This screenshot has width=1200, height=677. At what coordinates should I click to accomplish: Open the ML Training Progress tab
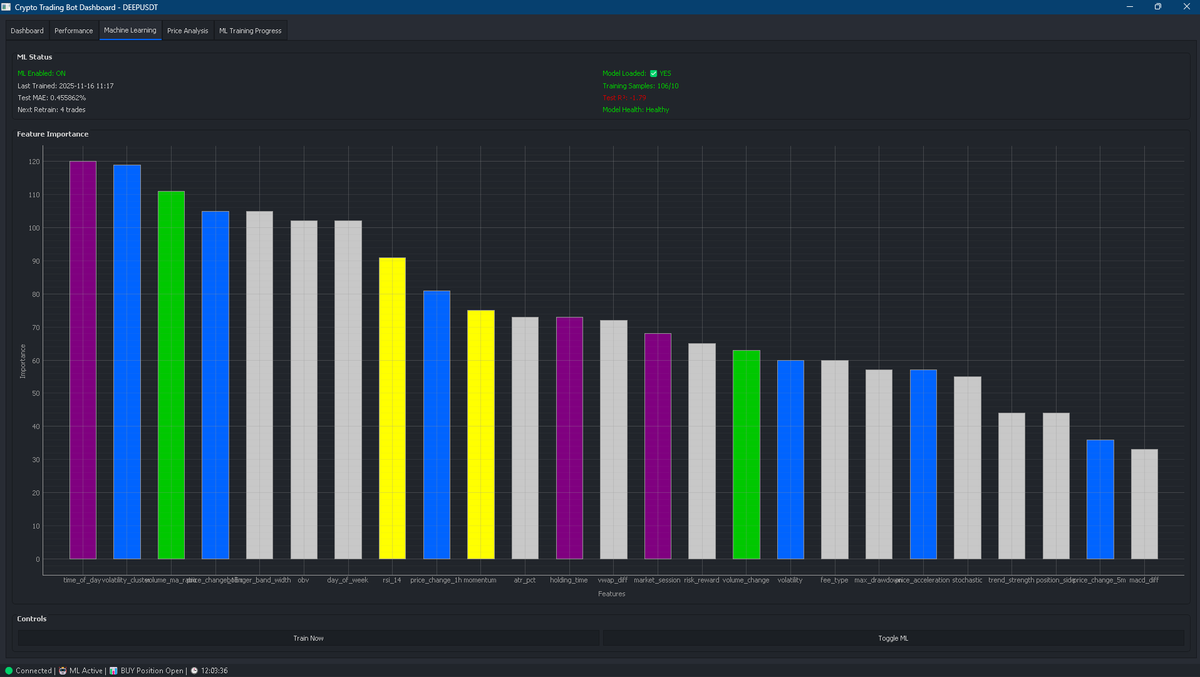click(250, 31)
